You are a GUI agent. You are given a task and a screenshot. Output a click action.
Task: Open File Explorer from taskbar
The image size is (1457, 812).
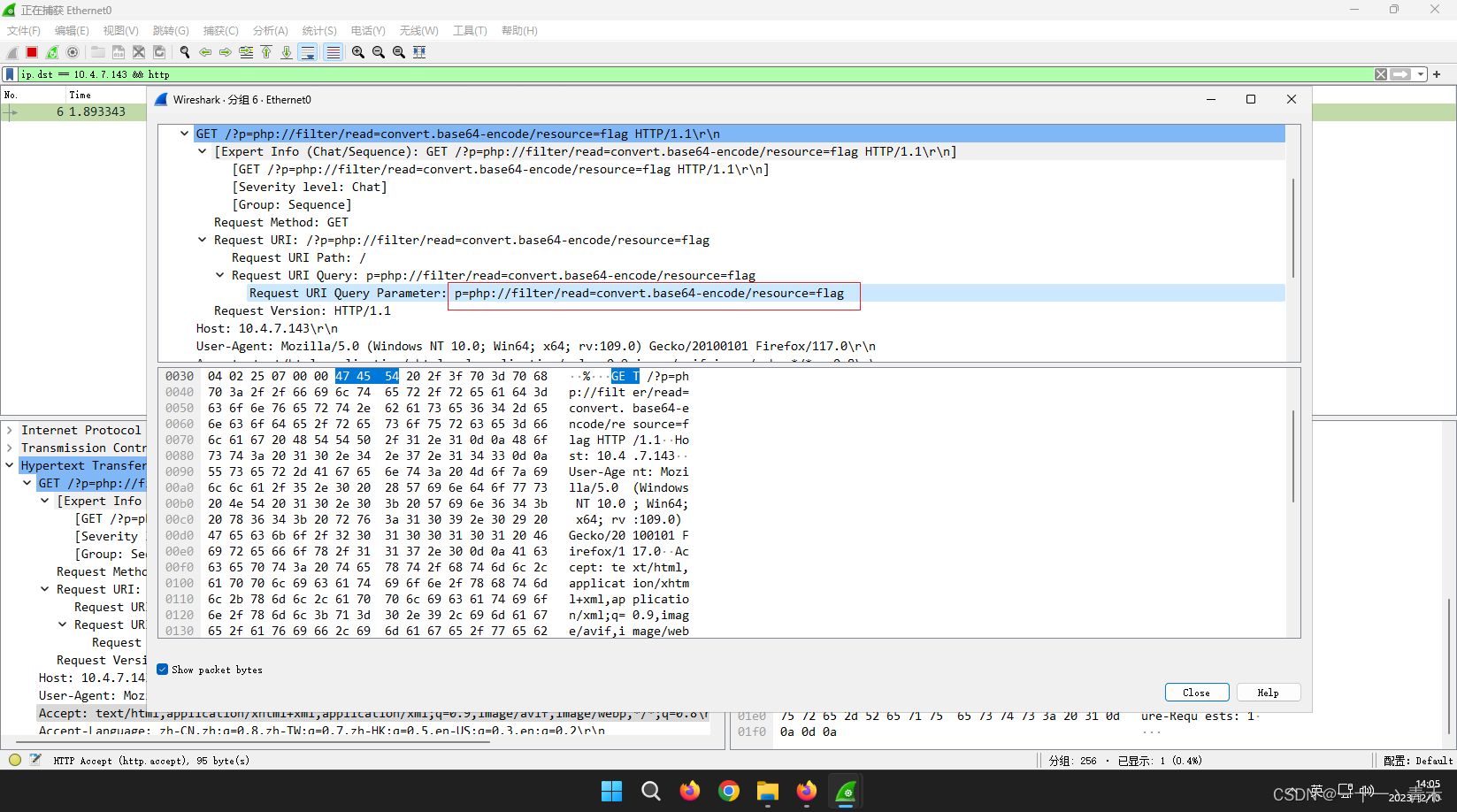coord(768,791)
